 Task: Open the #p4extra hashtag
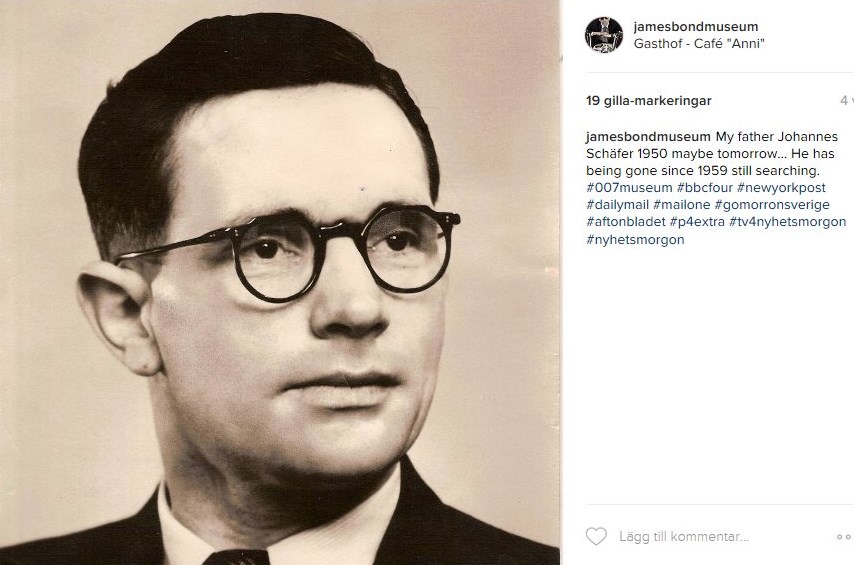point(697,222)
